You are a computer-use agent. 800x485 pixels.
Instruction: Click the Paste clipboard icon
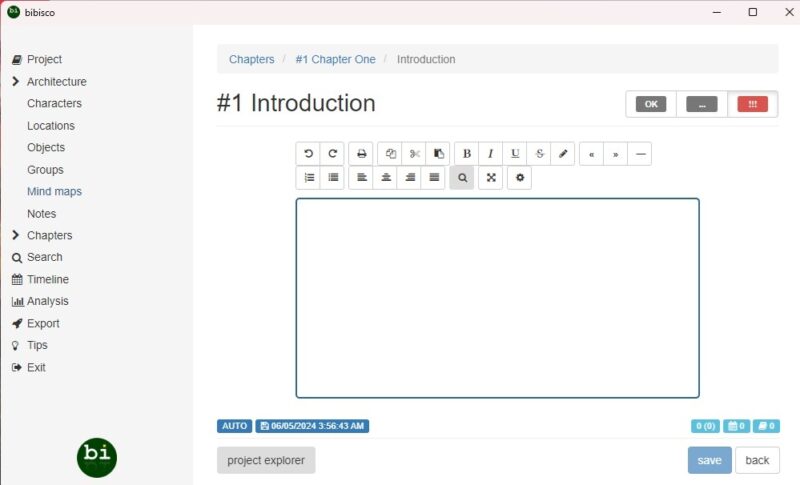pos(438,154)
